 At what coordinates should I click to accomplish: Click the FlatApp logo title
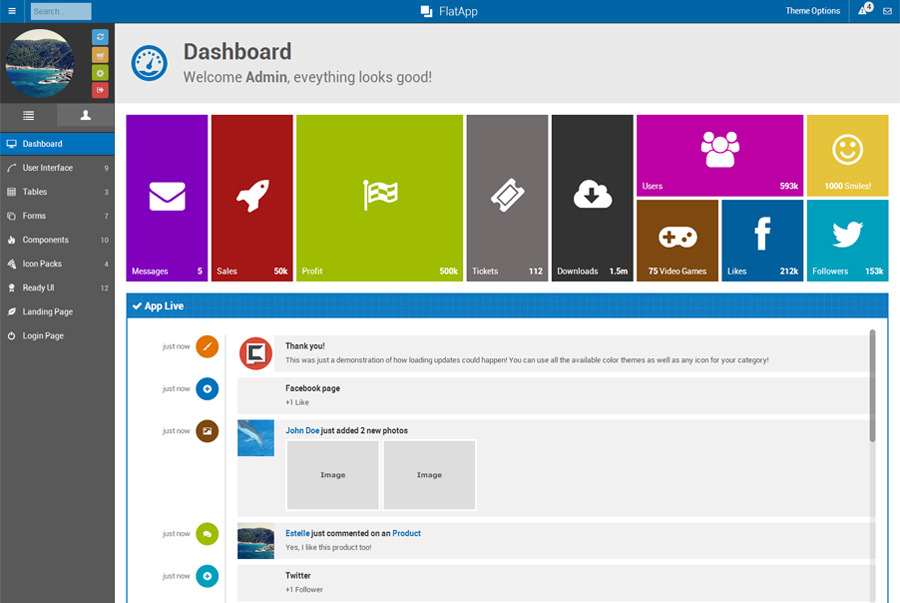point(449,11)
